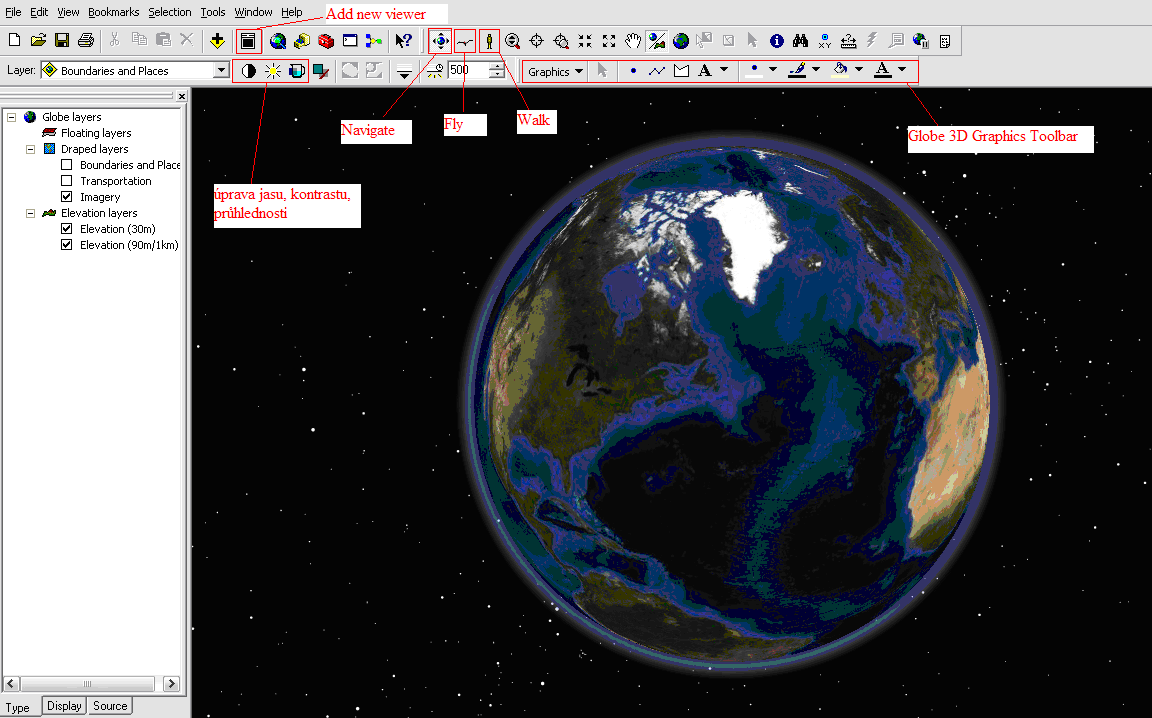
Task: Open the Tools menu
Action: [x=213, y=12]
